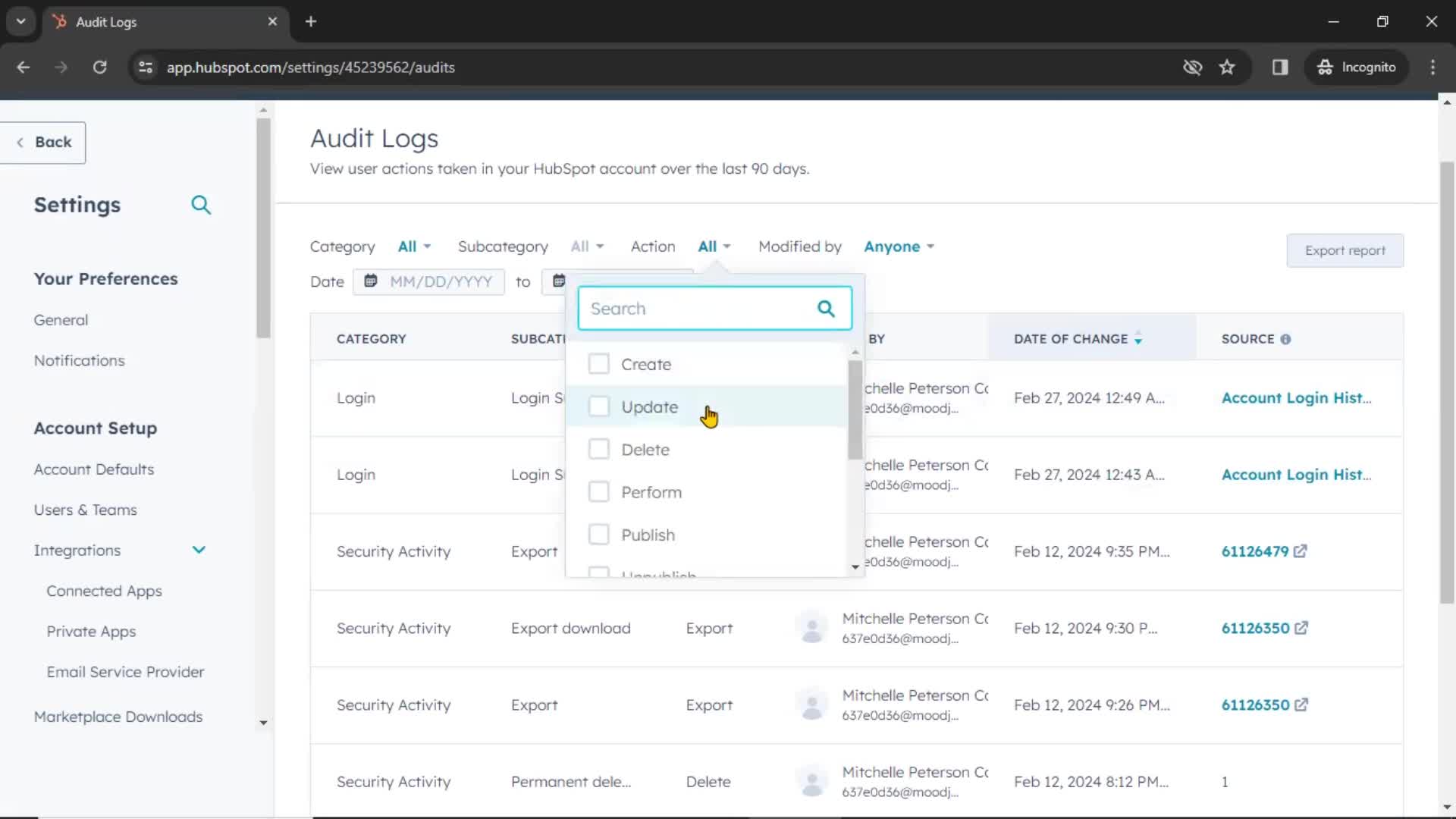The height and width of the screenshot is (819, 1456).
Task: Search for a specific action type
Action: pyautogui.click(x=714, y=308)
